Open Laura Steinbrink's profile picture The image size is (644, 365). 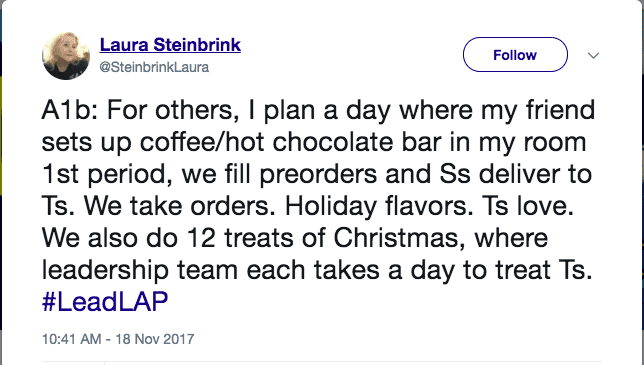tap(66, 55)
